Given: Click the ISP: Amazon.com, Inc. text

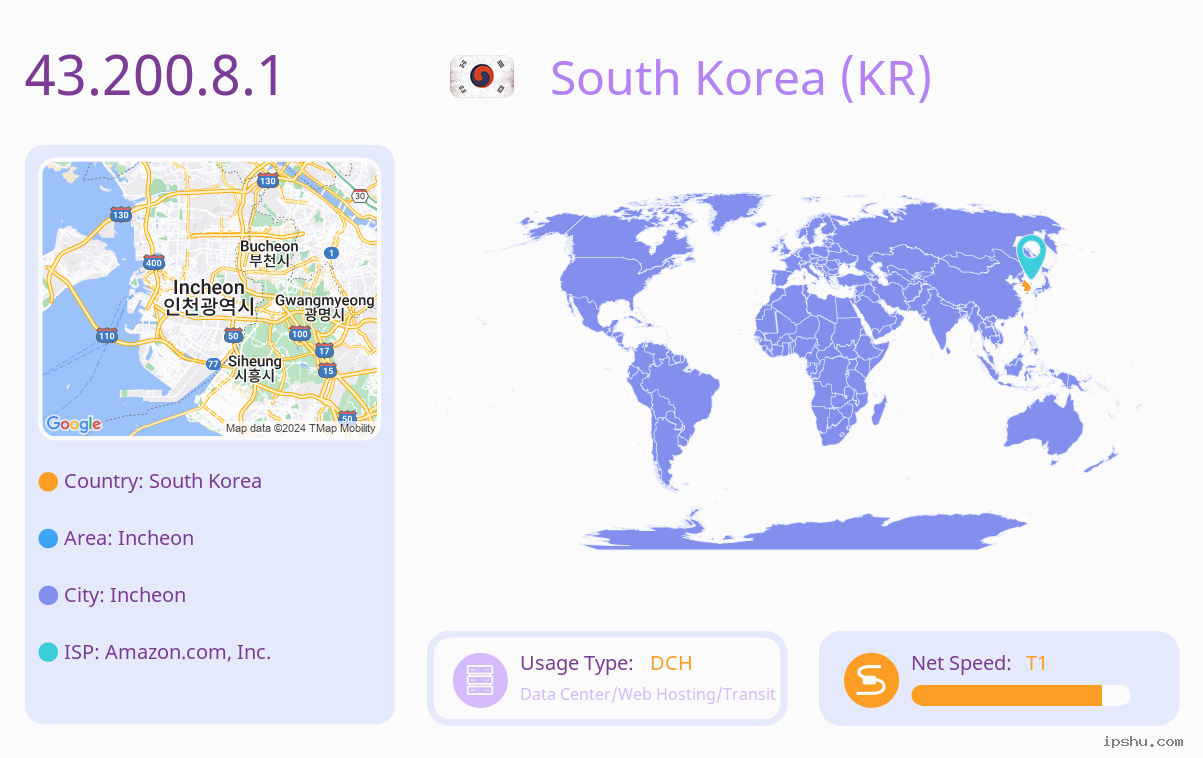Looking at the screenshot, I should point(168,652).
